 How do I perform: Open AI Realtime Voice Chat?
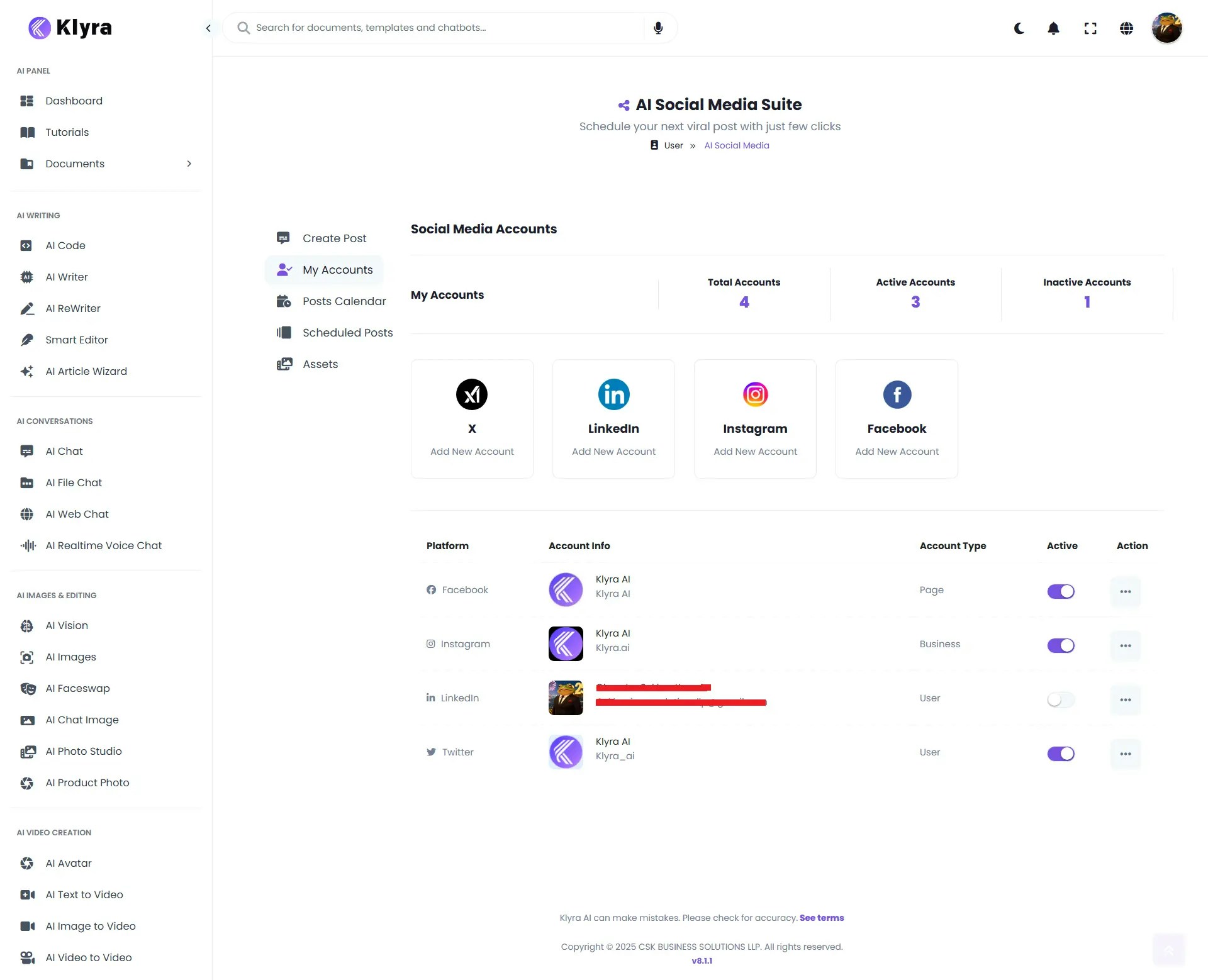click(104, 545)
